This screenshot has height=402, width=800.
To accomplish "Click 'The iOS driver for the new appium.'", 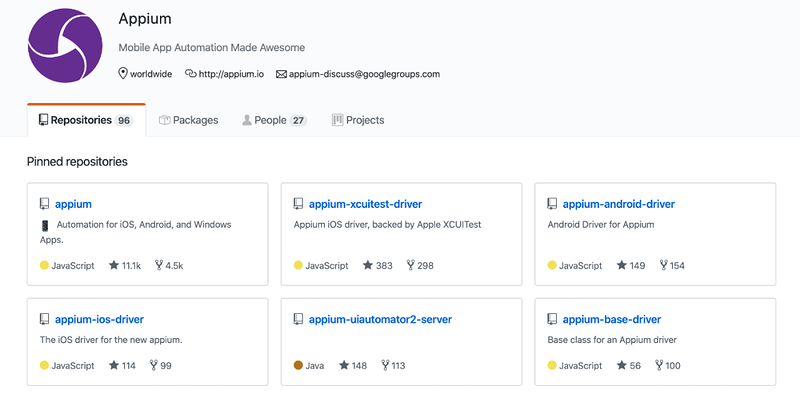I will [111, 340].
